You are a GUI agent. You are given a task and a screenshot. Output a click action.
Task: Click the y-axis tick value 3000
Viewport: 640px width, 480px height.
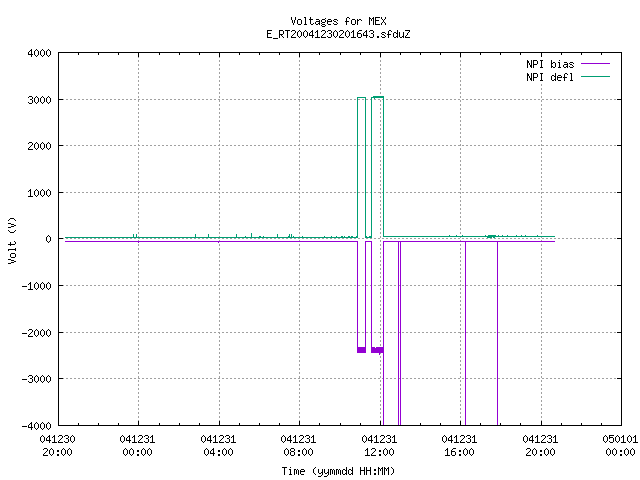point(40,100)
